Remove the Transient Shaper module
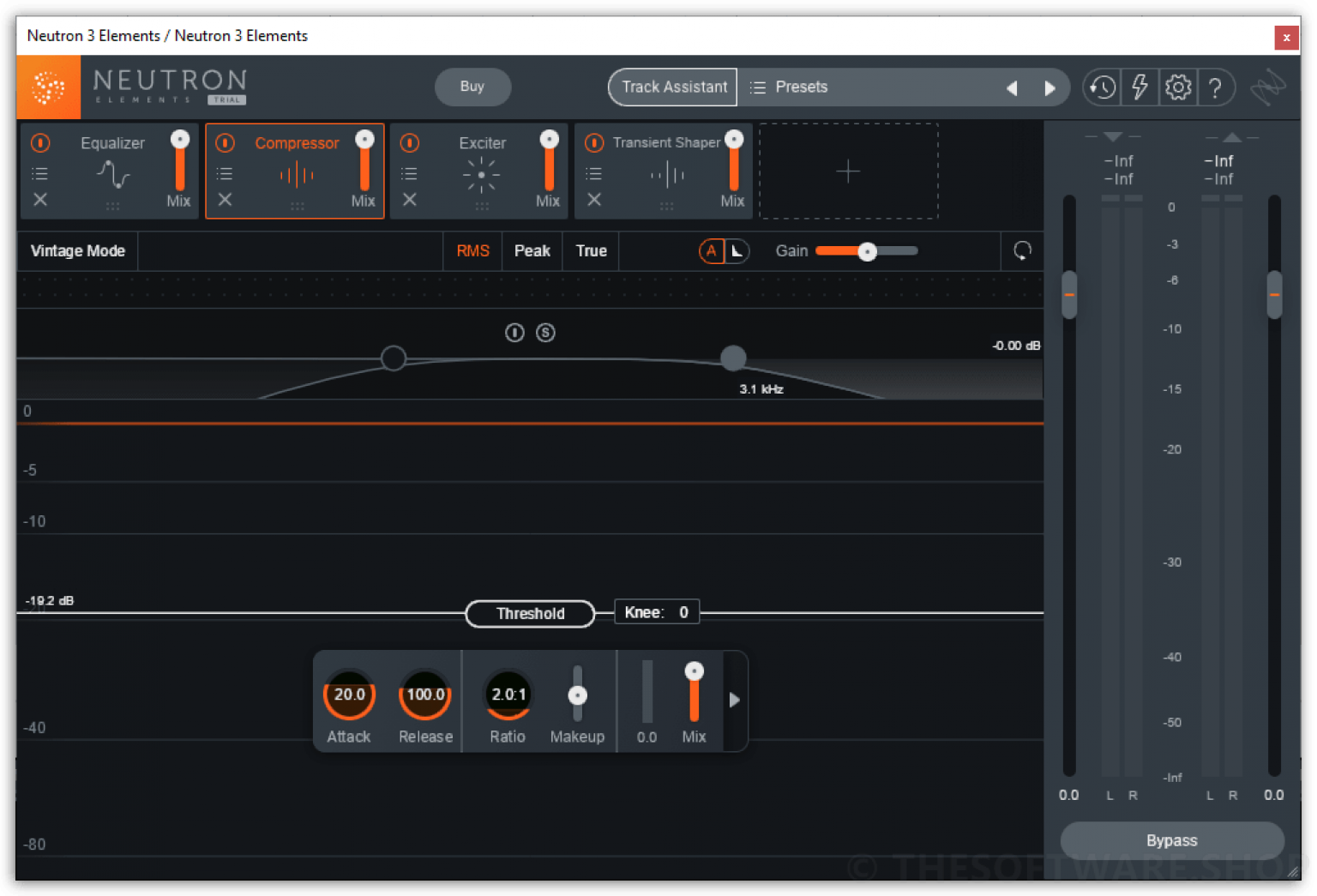1317x896 pixels. pyautogui.click(x=594, y=200)
